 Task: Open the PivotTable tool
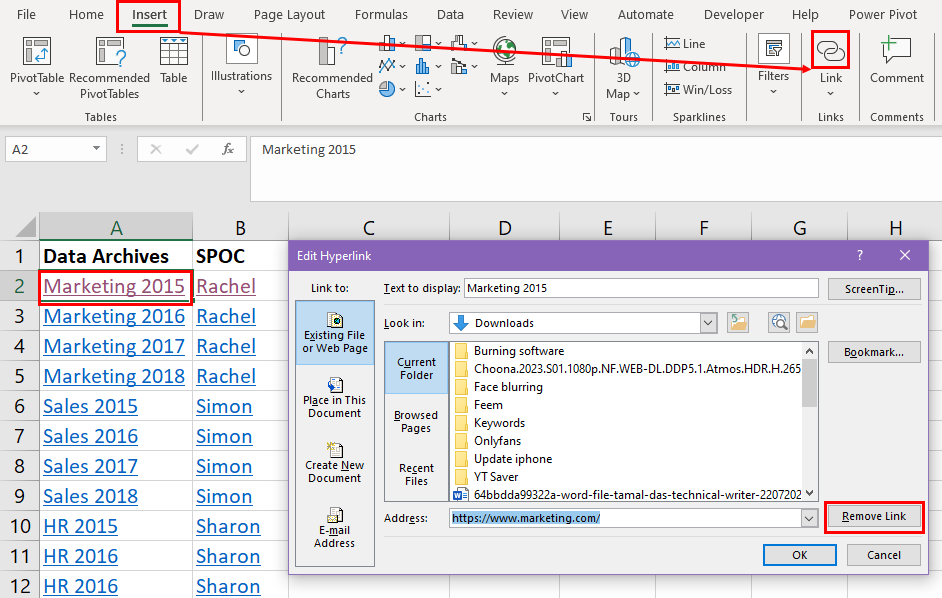coord(37,66)
